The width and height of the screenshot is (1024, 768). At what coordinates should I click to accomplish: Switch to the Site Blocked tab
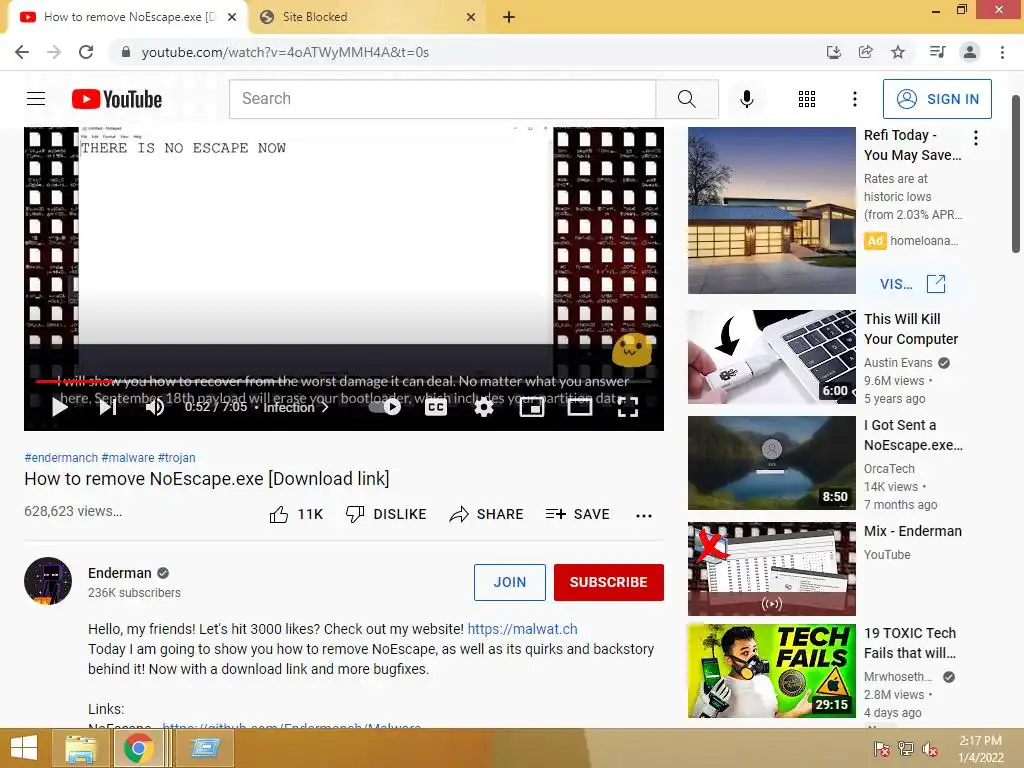tap(366, 17)
